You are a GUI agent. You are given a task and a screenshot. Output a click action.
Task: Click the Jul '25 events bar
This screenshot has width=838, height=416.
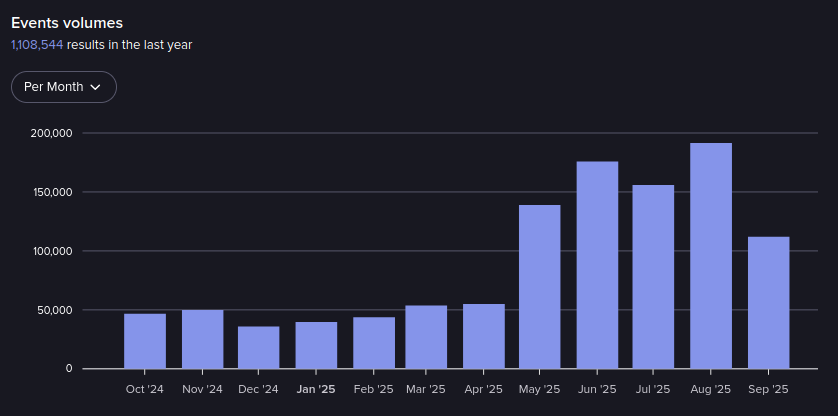[x=653, y=277]
